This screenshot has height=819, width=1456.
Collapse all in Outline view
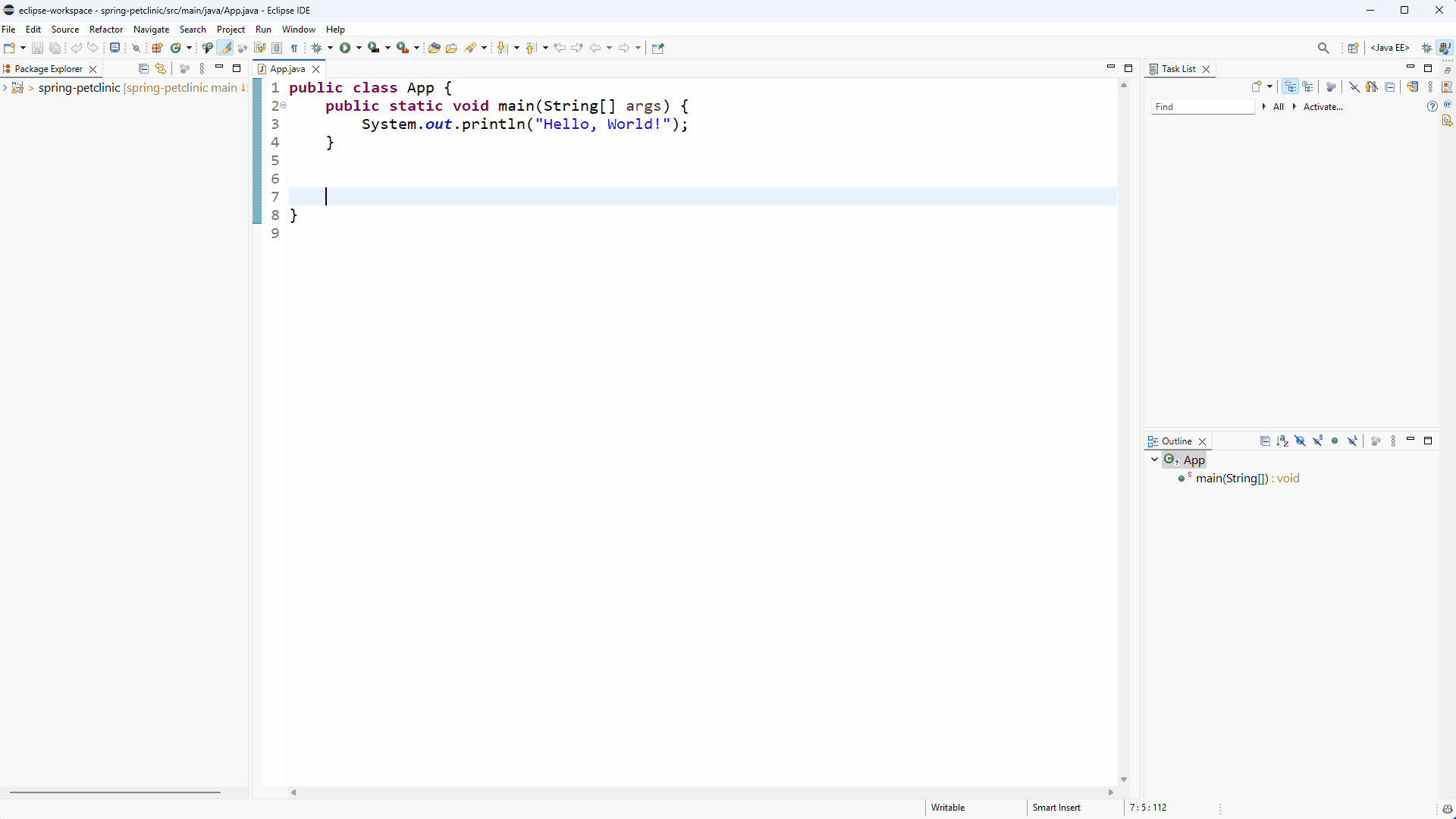tap(1265, 441)
